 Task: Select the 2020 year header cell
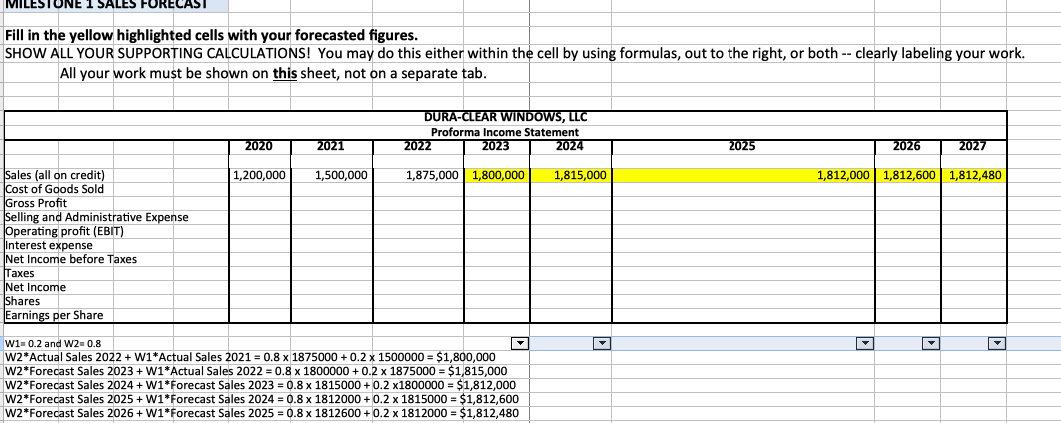(259, 146)
